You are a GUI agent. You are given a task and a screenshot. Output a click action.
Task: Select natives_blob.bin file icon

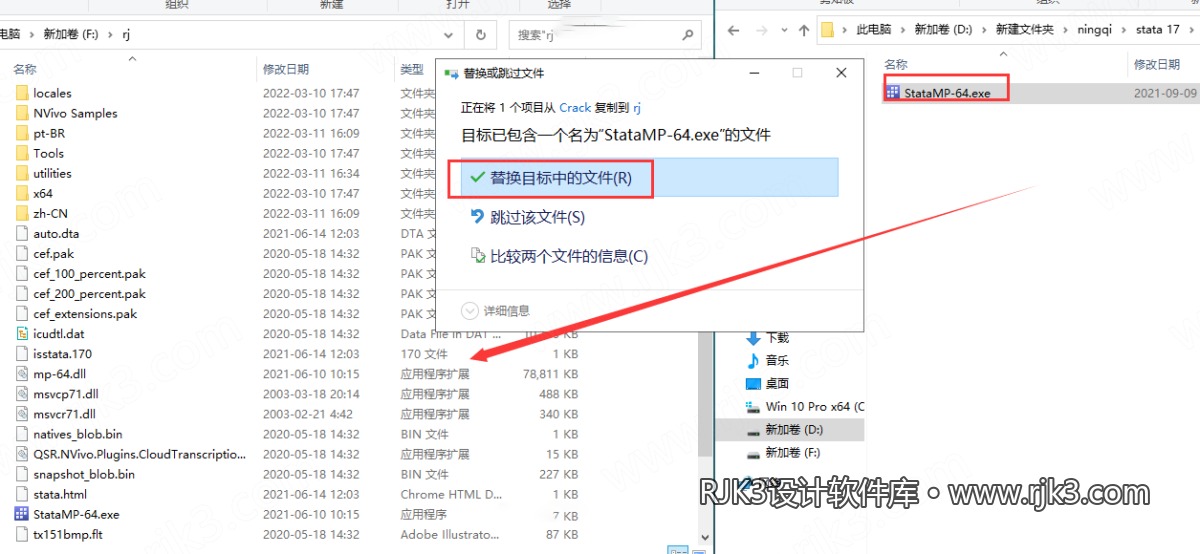pyautogui.click(x=22, y=434)
